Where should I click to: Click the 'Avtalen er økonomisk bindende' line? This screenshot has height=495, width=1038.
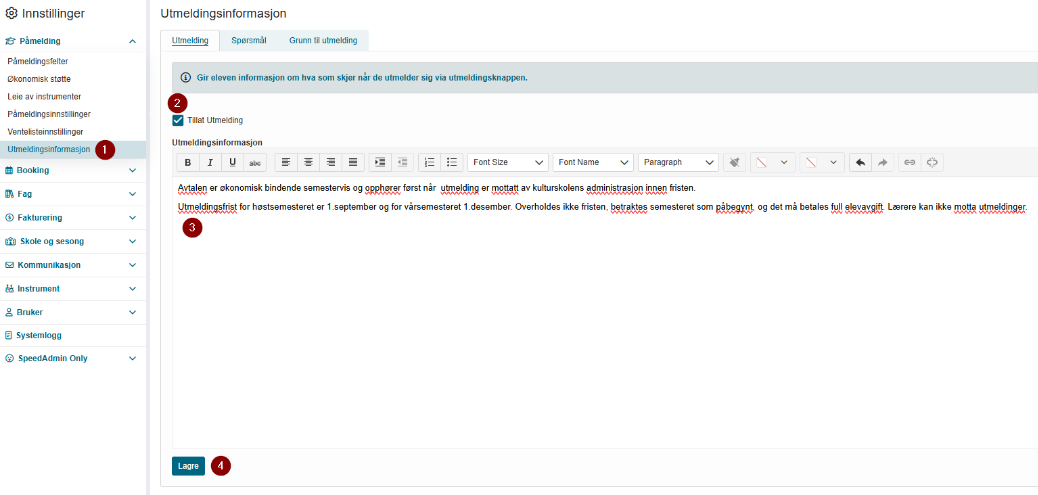point(437,189)
